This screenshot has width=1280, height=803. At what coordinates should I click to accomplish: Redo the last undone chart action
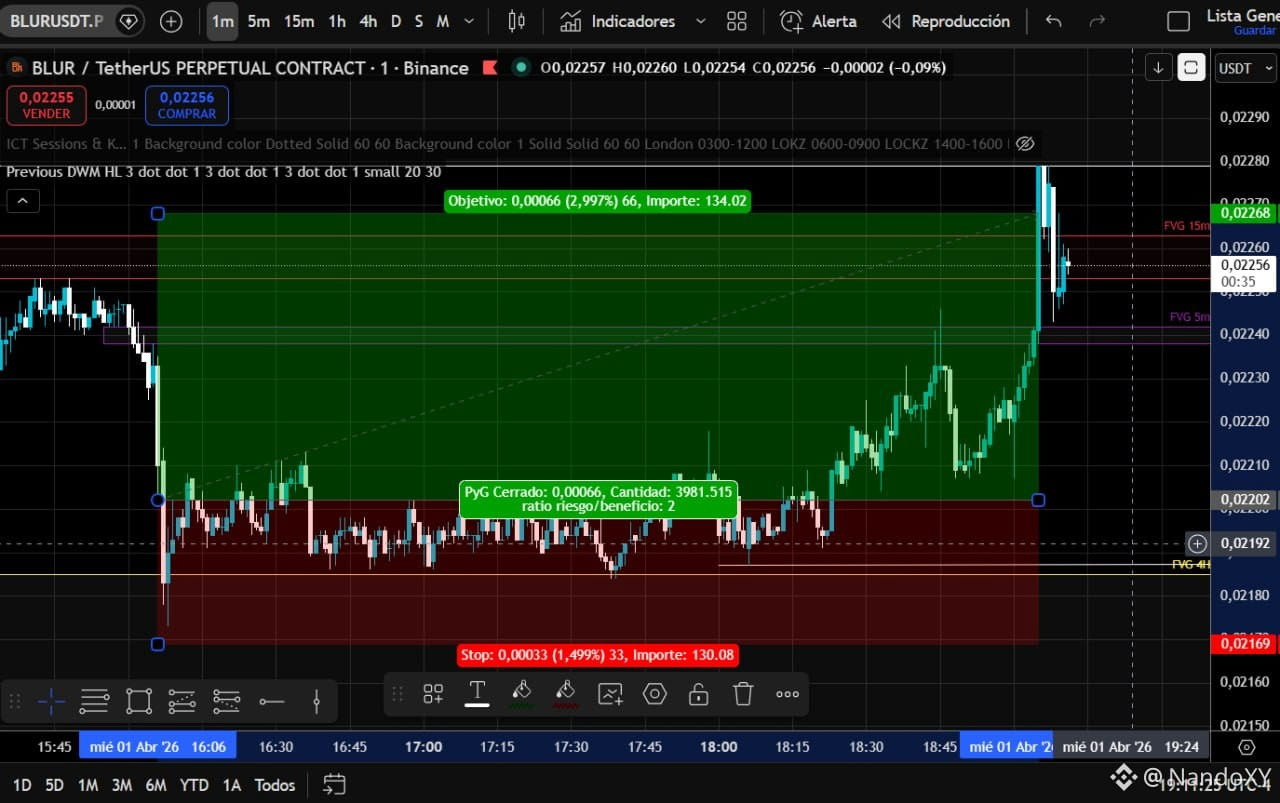(x=1097, y=21)
